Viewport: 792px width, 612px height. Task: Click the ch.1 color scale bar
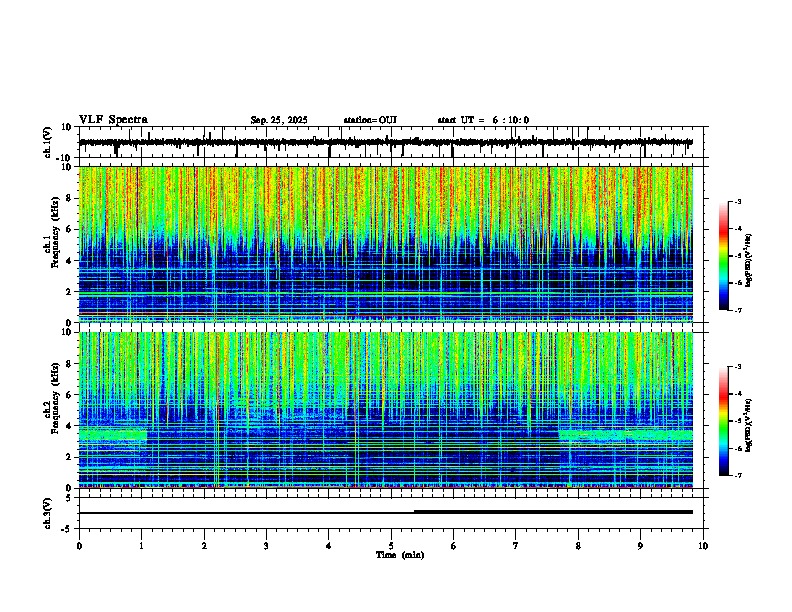[724, 256]
